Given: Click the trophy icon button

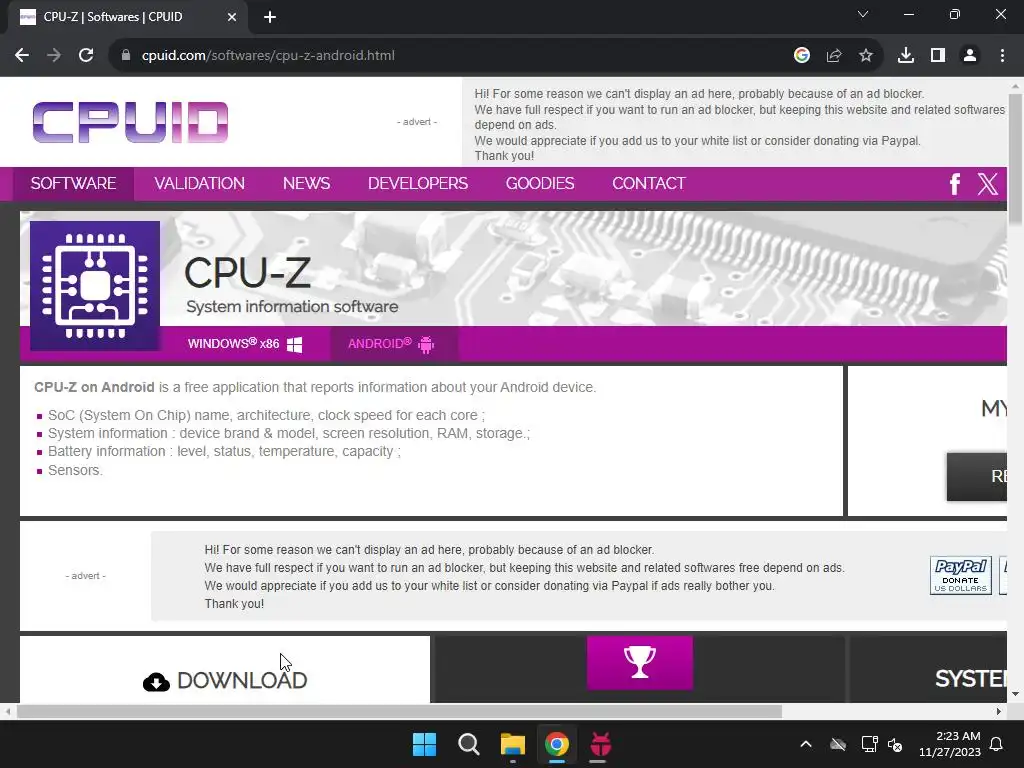Looking at the screenshot, I should (639, 663).
